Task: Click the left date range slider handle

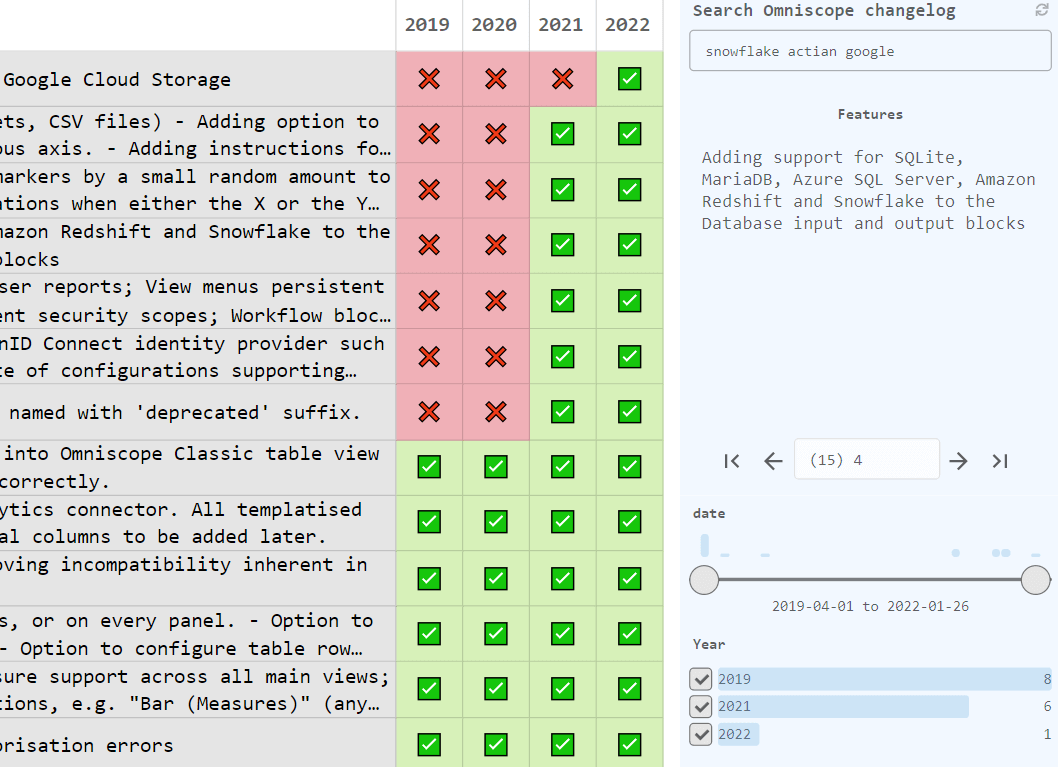Action: [x=705, y=579]
